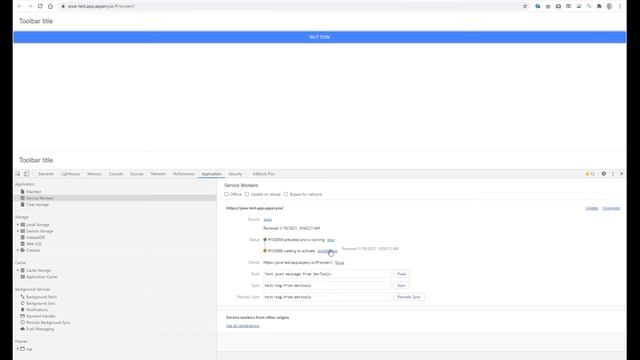
Task: Expand the Cookies tree arrow
Action: click(18, 250)
